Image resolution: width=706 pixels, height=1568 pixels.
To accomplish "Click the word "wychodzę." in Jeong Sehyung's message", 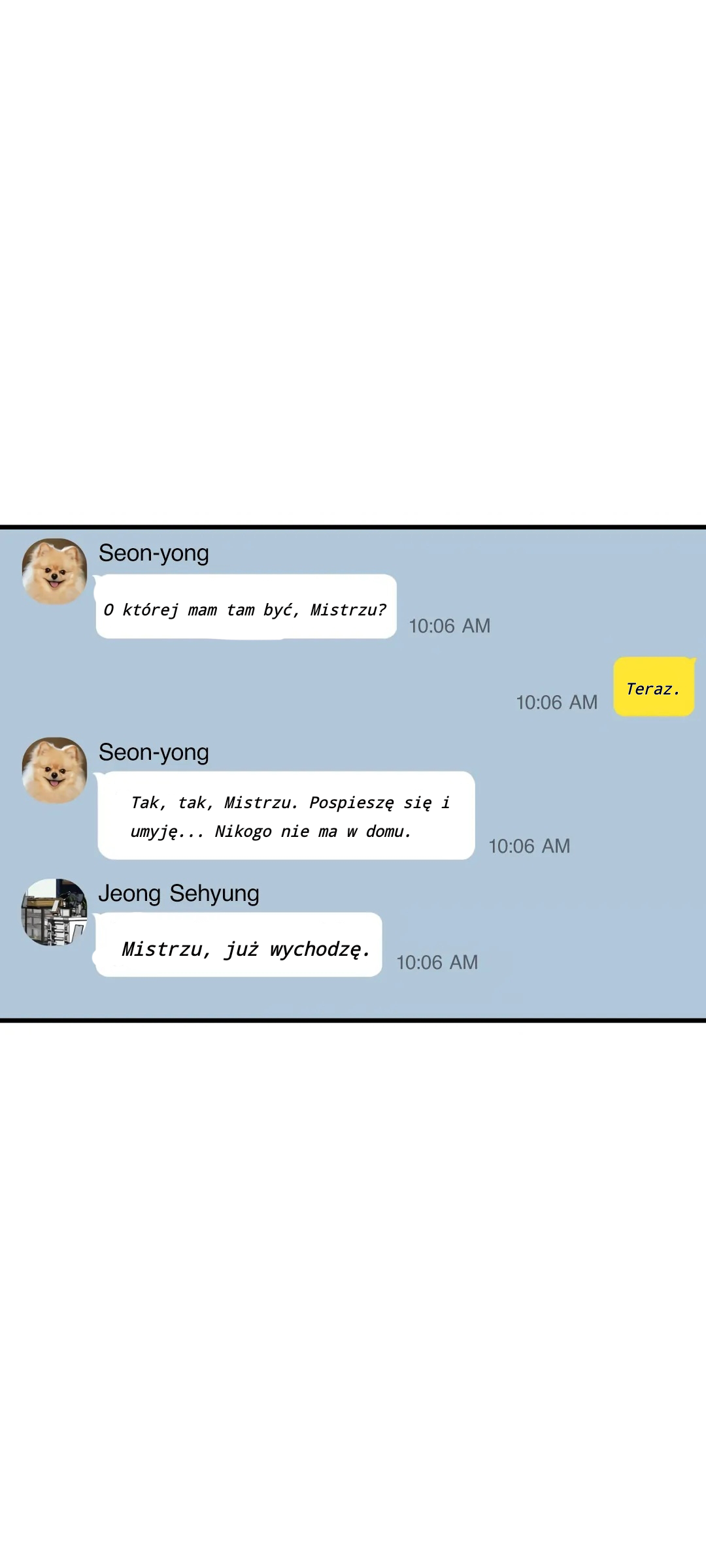I will 320,949.
